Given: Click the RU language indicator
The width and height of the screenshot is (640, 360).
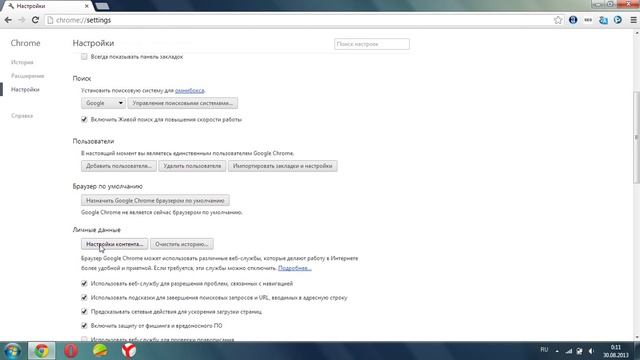Looking at the screenshot, I should tap(544, 350).
